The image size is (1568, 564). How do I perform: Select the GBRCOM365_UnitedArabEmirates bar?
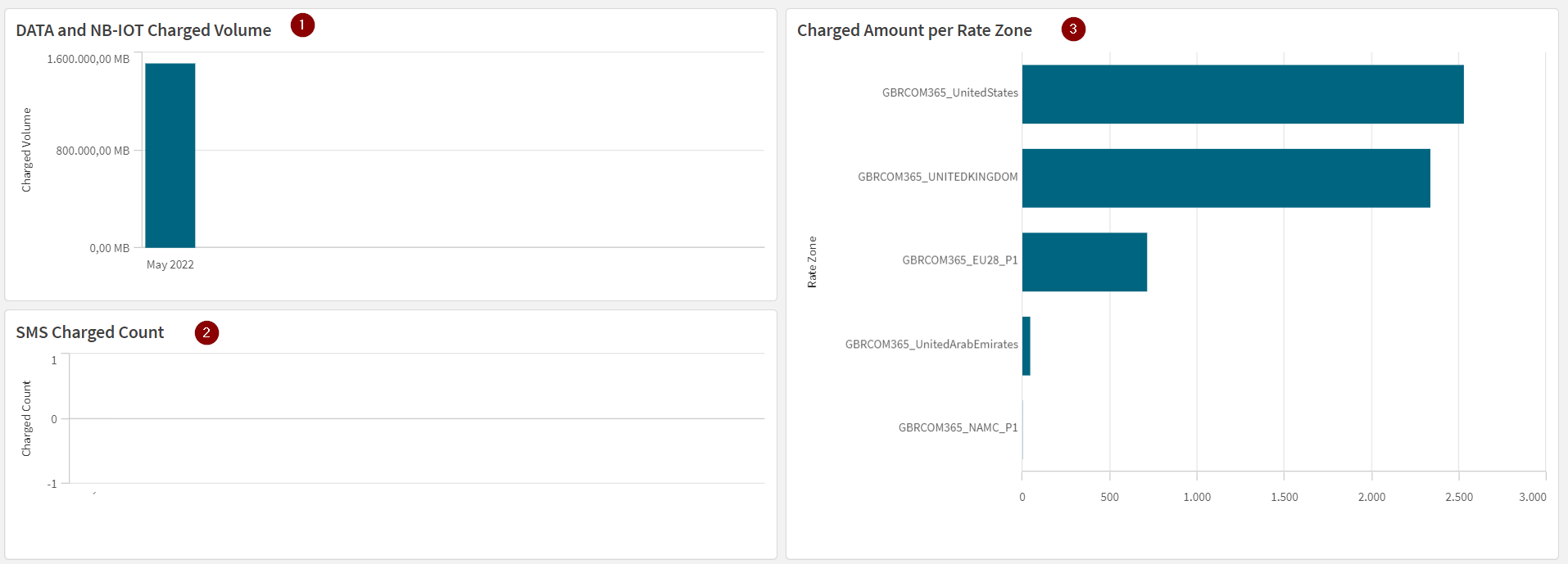pos(1026,346)
